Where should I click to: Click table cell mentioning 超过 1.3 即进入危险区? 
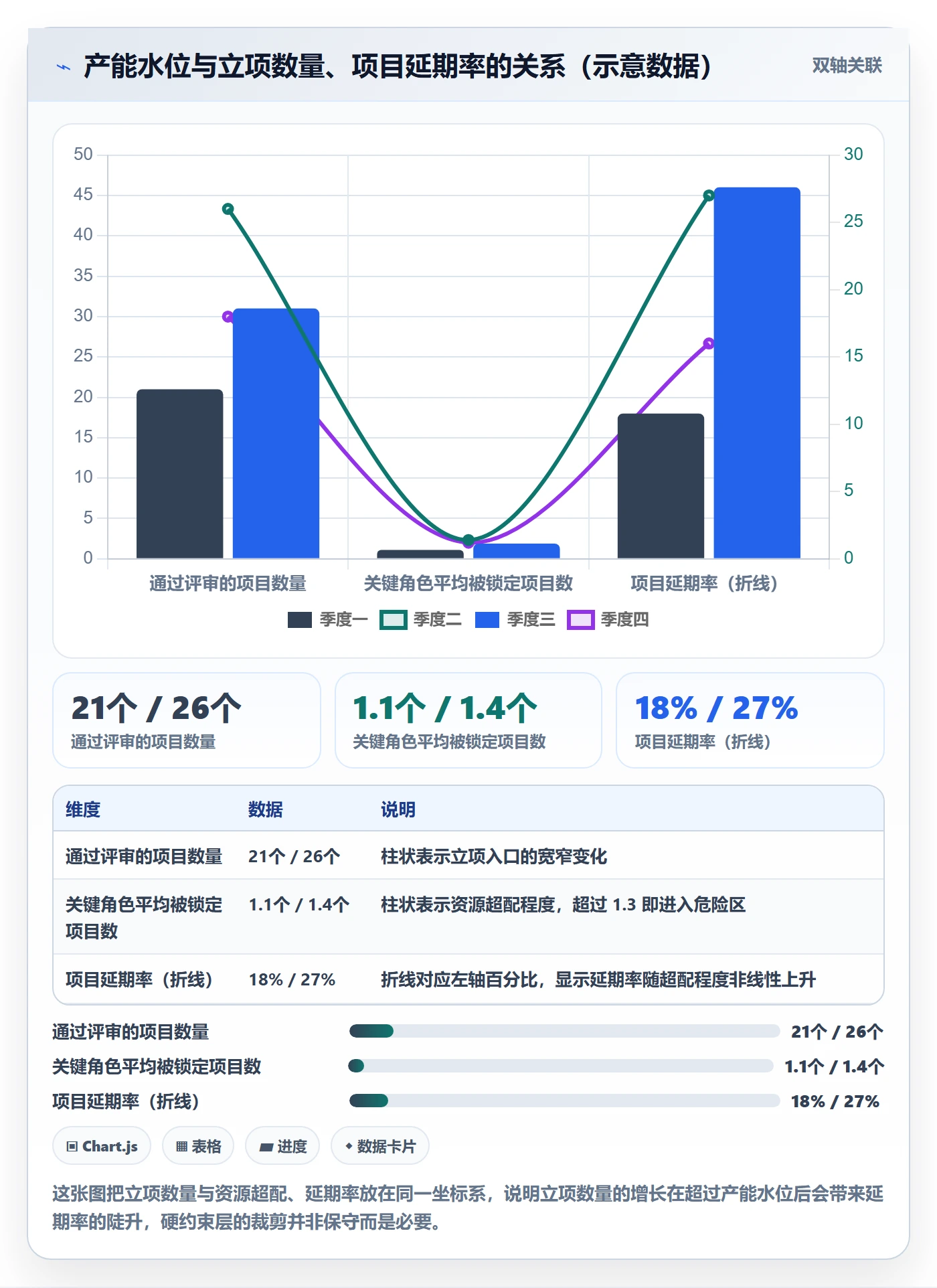tap(563, 904)
